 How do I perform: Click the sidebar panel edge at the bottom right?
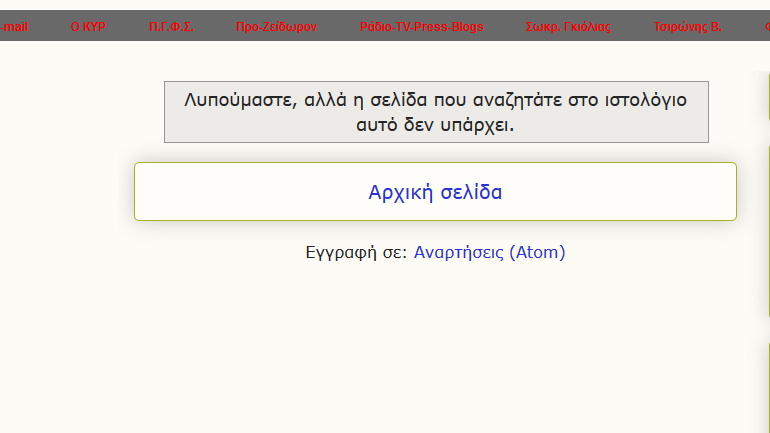(x=766, y=390)
